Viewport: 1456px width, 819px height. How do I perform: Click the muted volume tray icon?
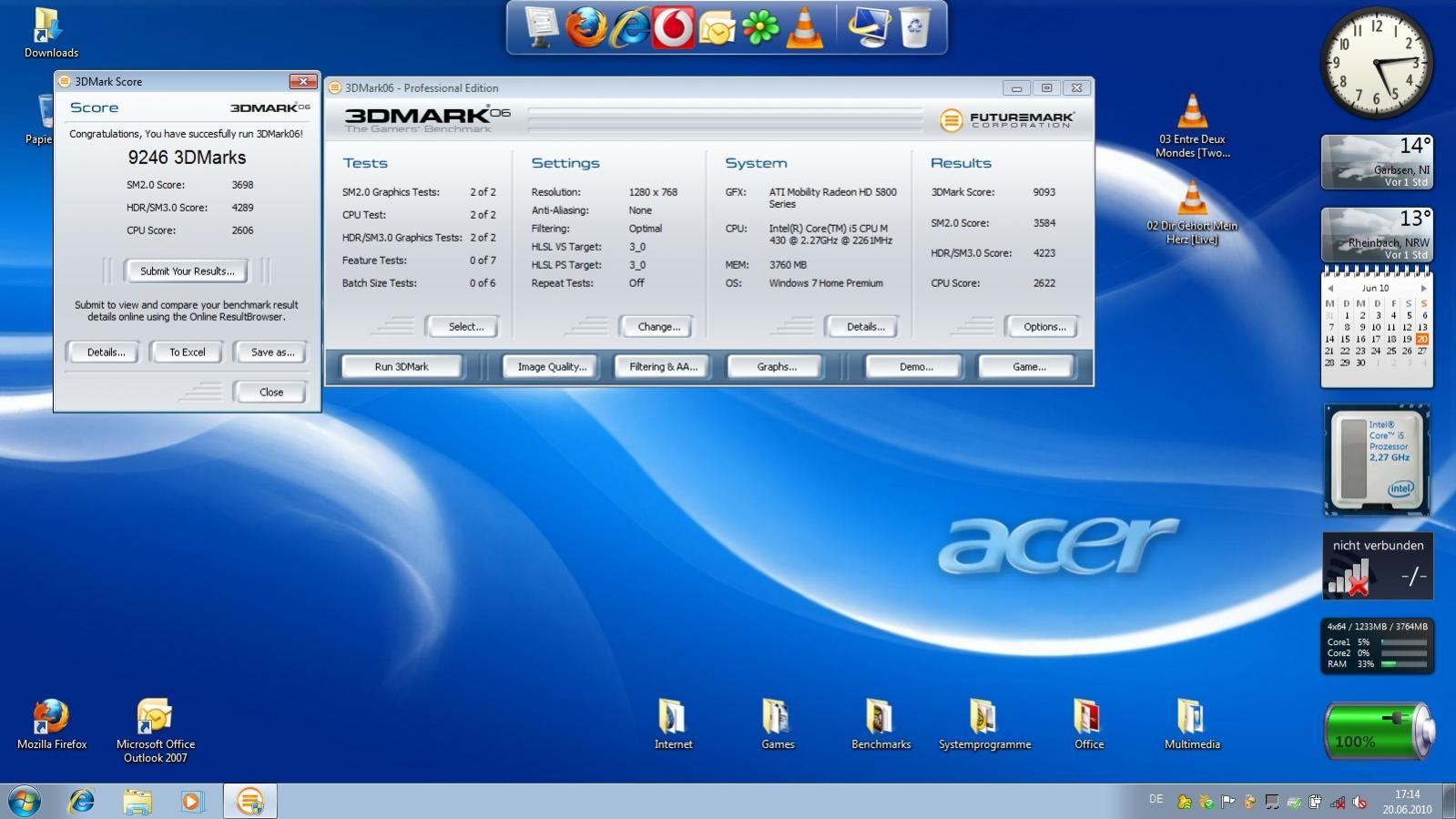coord(1359,802)
